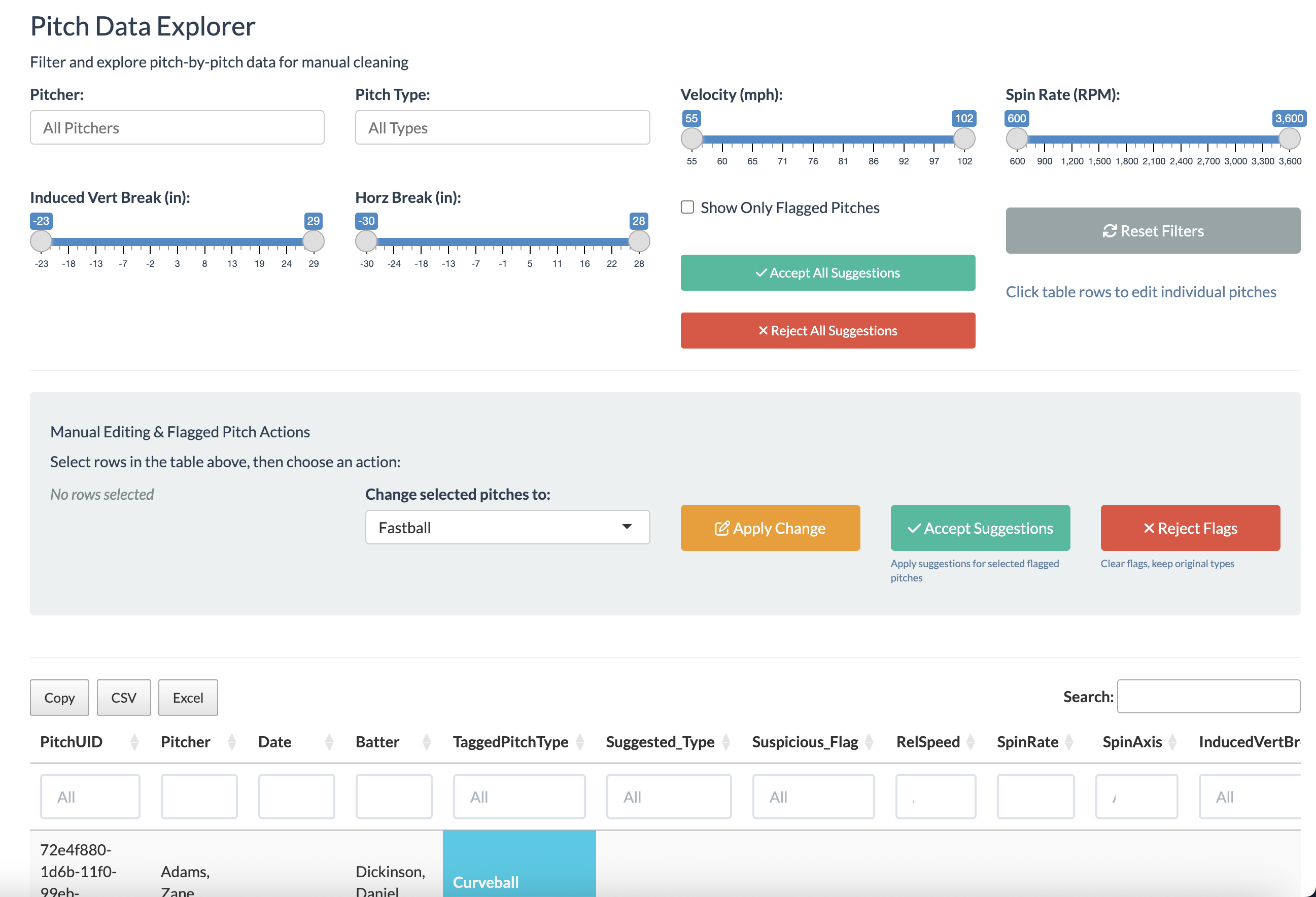Image resolution: width=1316 pixels, height=897 pixels.
Task: Enable Show Only Flagged Pitches
Action: pos(687,208)
